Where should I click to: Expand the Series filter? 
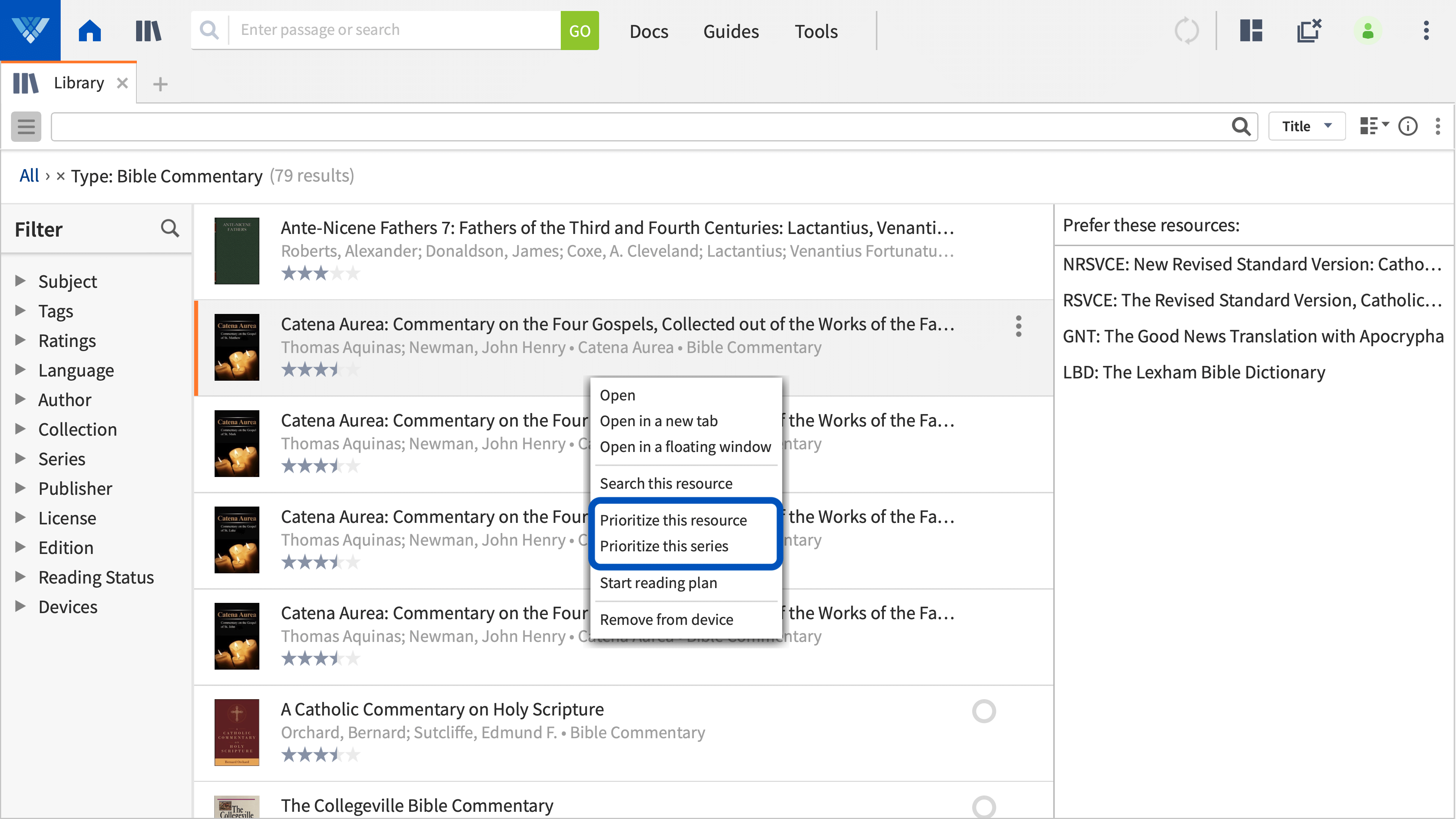pos(20,458)
